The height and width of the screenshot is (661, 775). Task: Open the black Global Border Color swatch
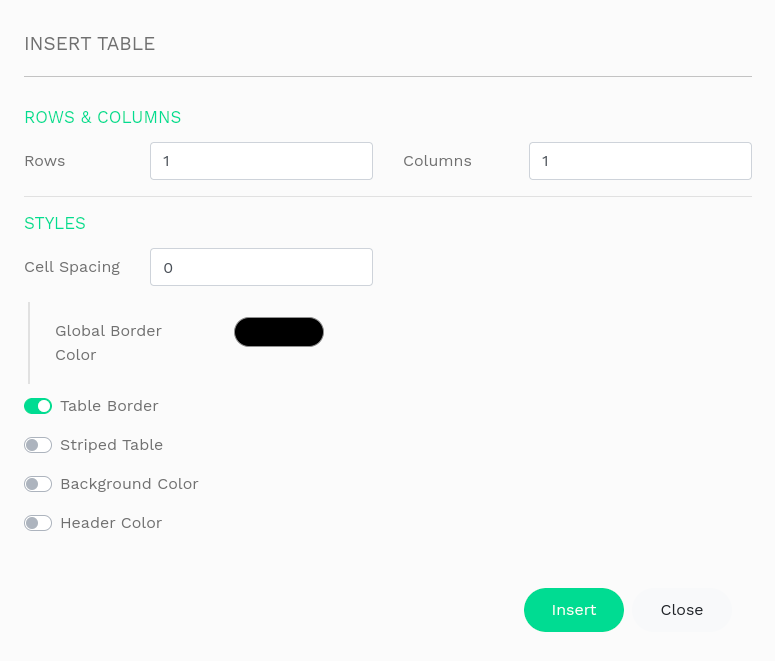(279, 332)
